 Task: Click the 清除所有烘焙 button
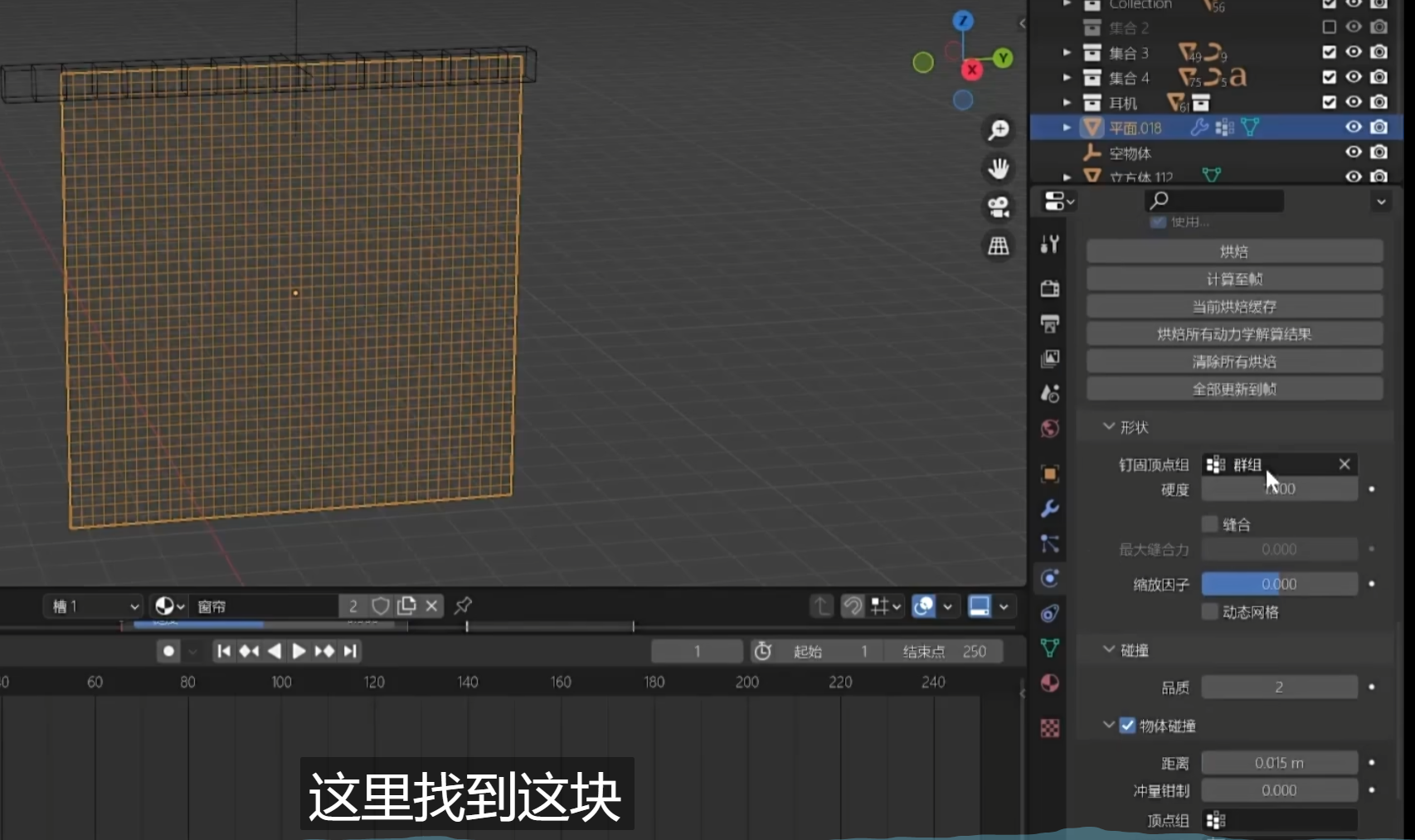(x=1234, y=362)
